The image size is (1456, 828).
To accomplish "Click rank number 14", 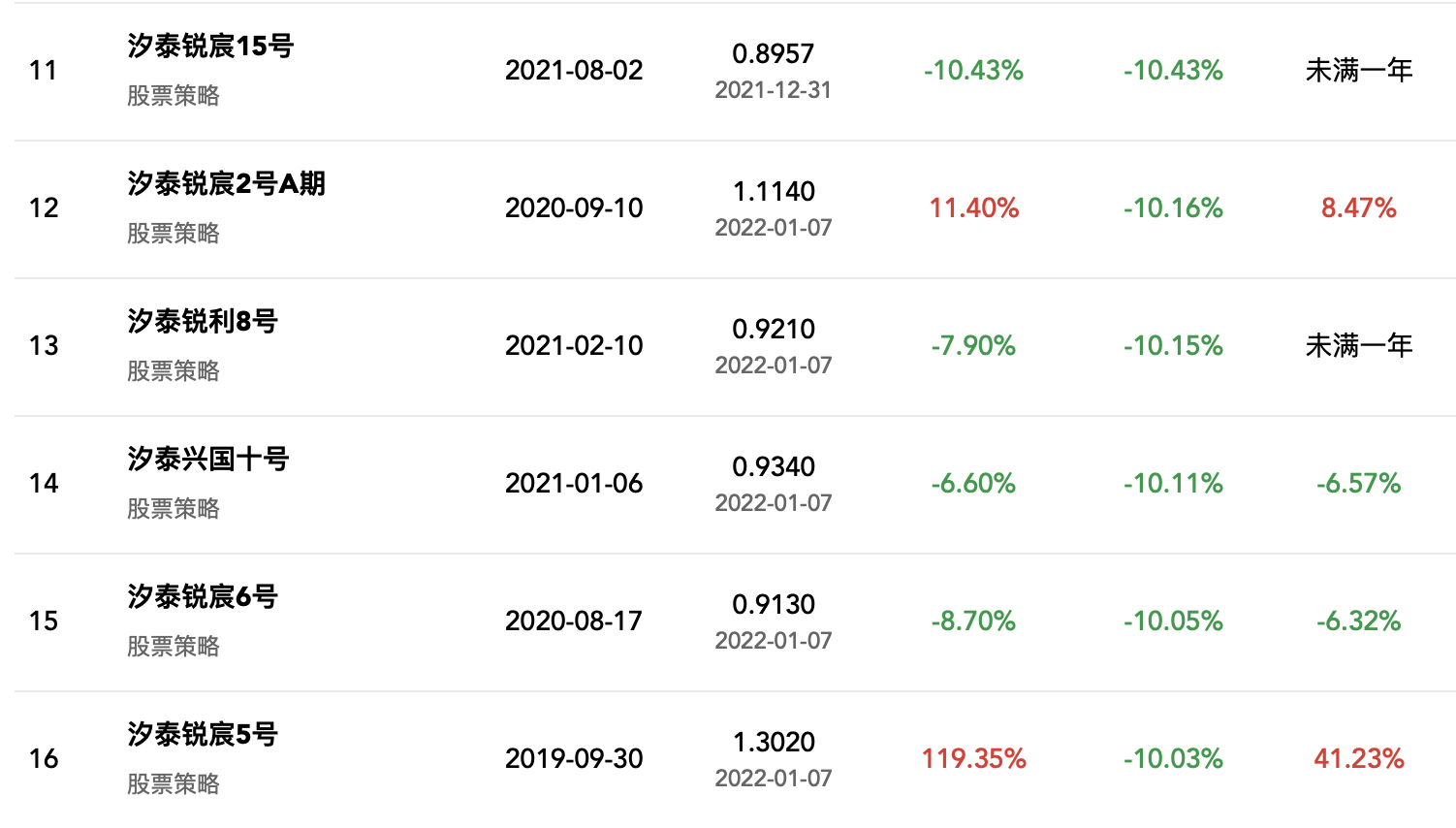I will (x=44, y=483).
